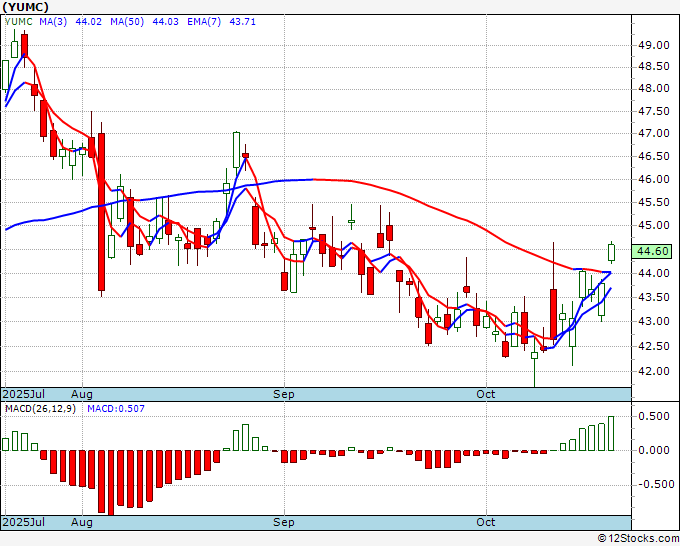Click the 42.50 price axis label
Screen dimensions: 680x546
653,347
